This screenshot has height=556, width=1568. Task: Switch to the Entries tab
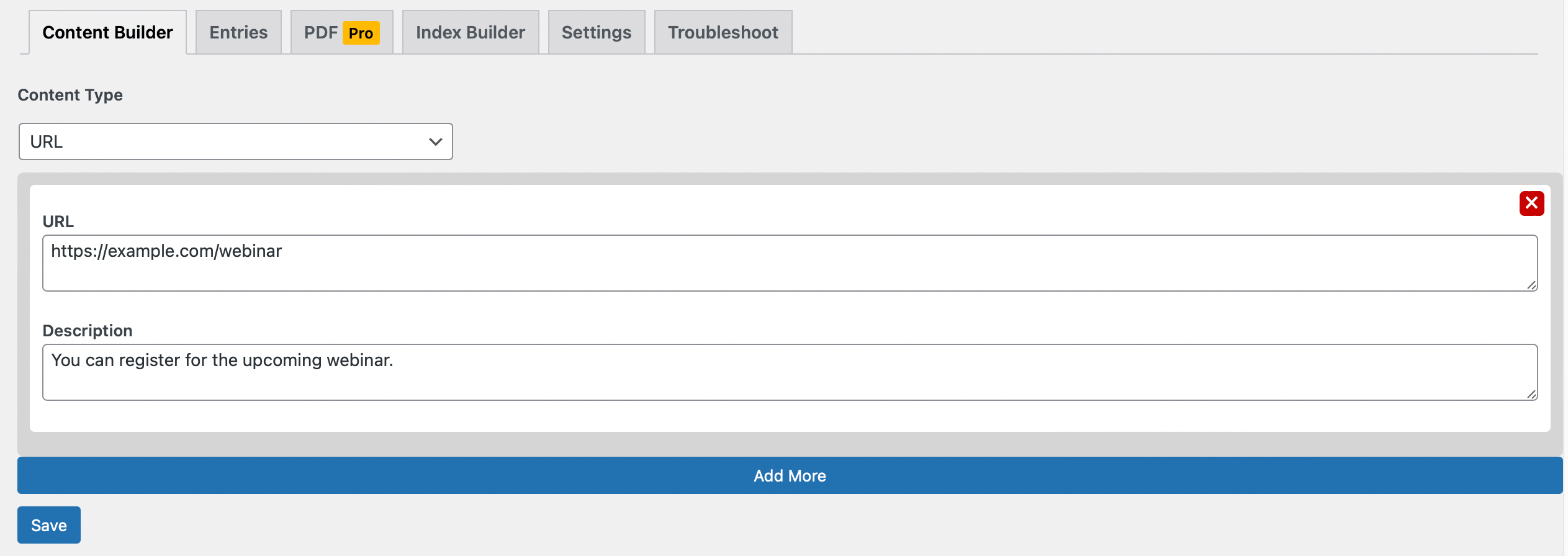coord(238,32)
